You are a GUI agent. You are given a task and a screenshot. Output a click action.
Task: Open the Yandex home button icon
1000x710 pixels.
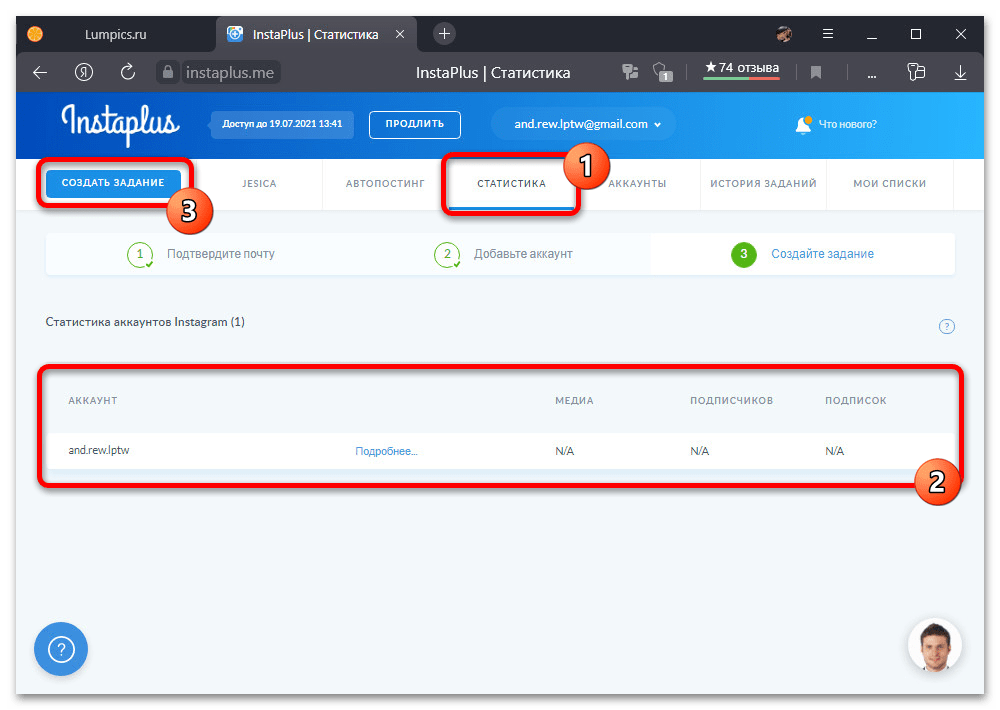(84, 73)
